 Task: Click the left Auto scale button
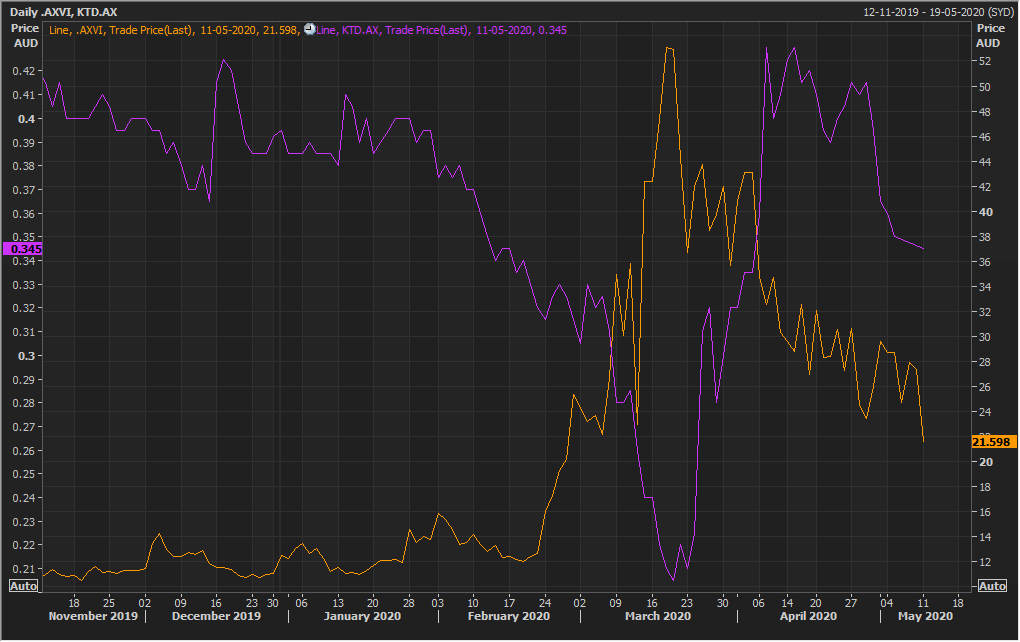pos(23,586)
